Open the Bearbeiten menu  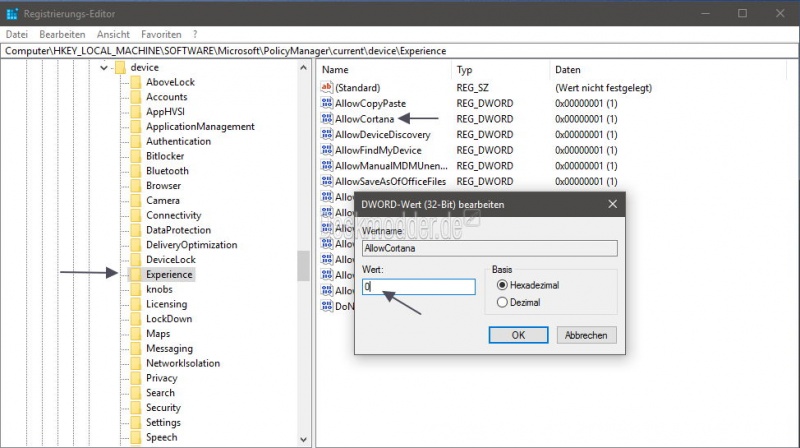[62, 35]
